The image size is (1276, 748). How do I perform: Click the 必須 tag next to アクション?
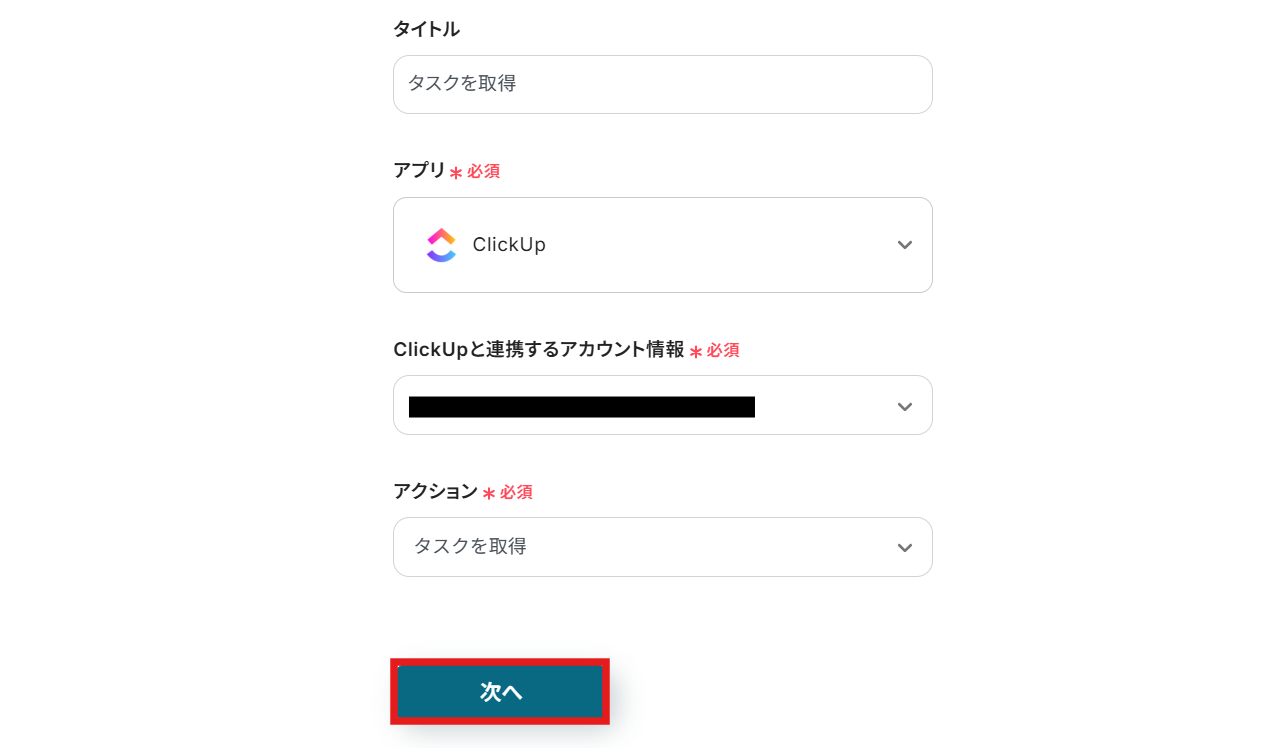coord(516,492)
